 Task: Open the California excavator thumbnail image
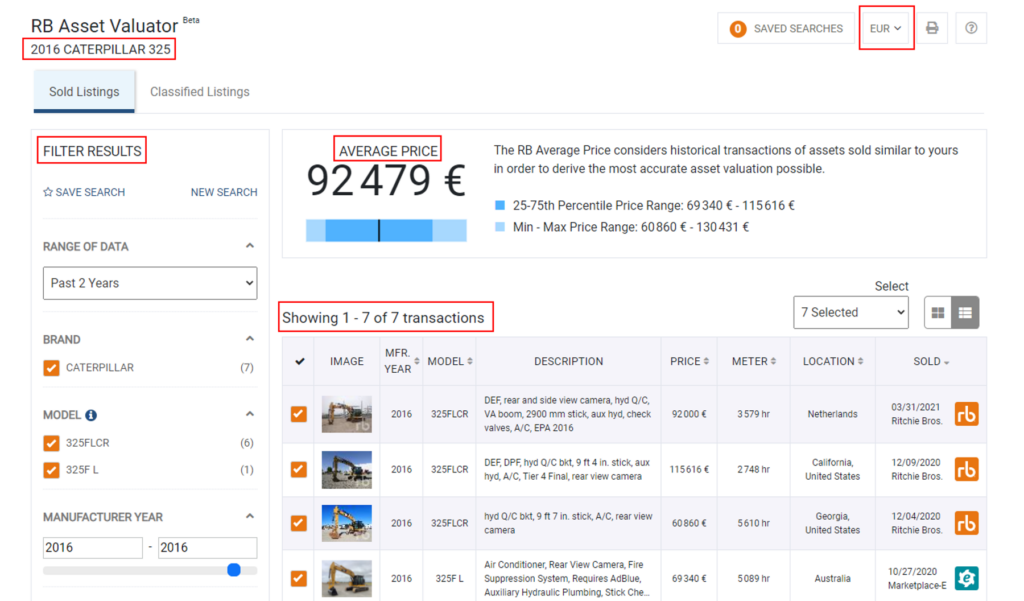click(347, 469)
